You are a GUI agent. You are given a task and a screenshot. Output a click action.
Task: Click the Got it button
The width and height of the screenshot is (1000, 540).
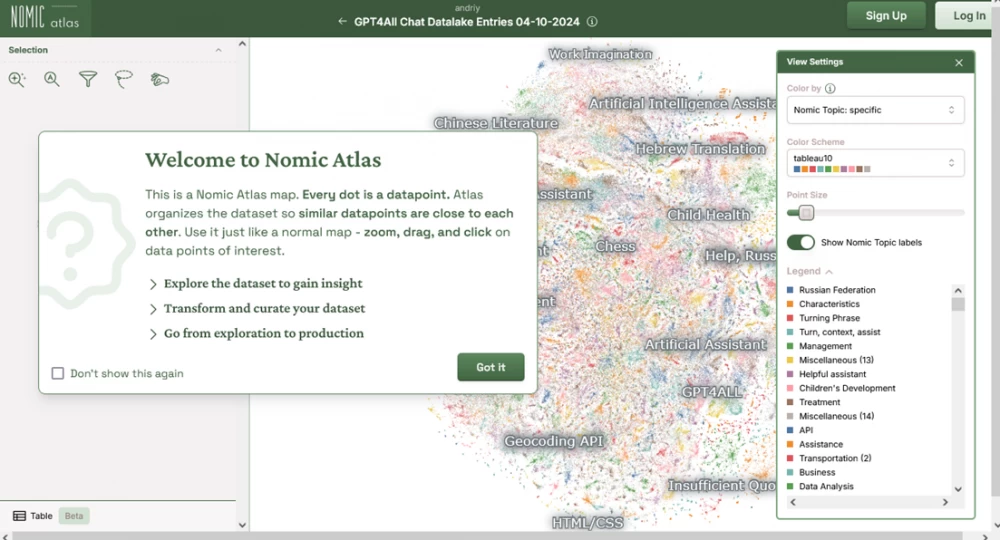[x=490, y=367]
